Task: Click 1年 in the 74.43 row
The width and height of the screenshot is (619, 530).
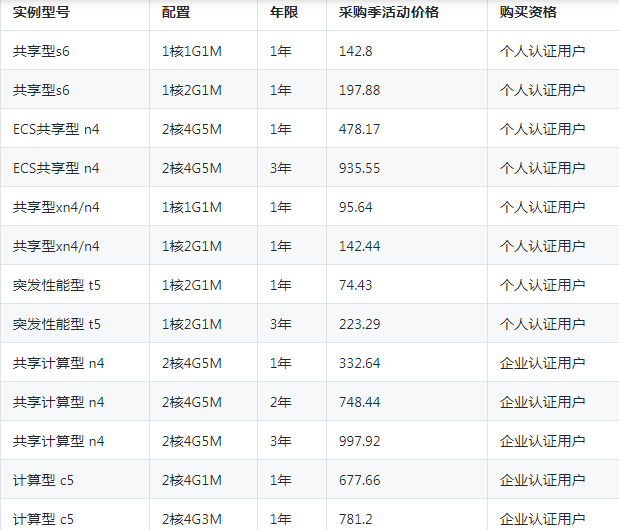Action: [281, 285]
